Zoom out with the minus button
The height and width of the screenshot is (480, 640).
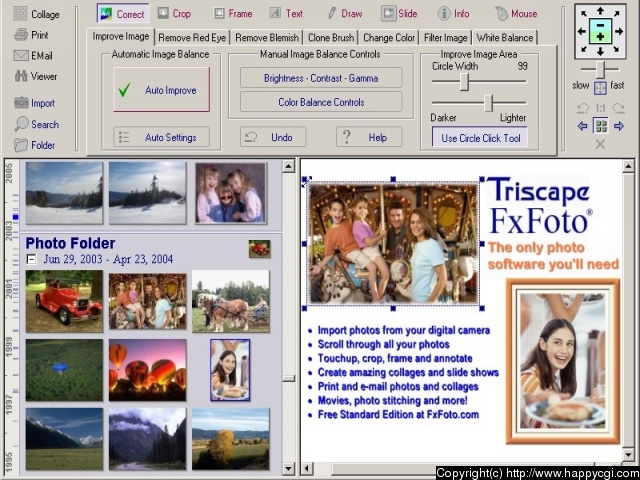tap(600, 25)
